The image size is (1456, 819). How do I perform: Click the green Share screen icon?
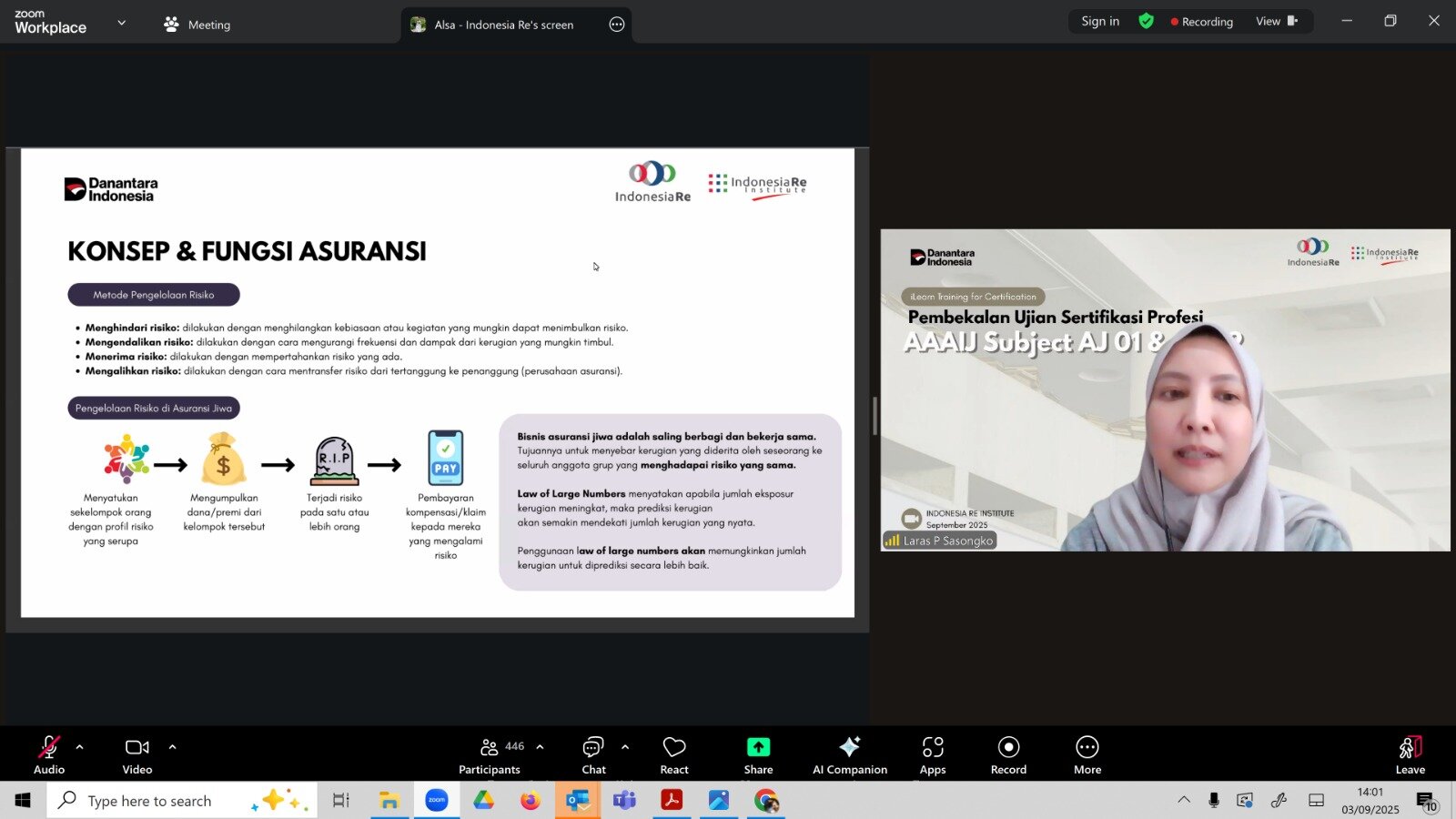click(x=758, y=747)
